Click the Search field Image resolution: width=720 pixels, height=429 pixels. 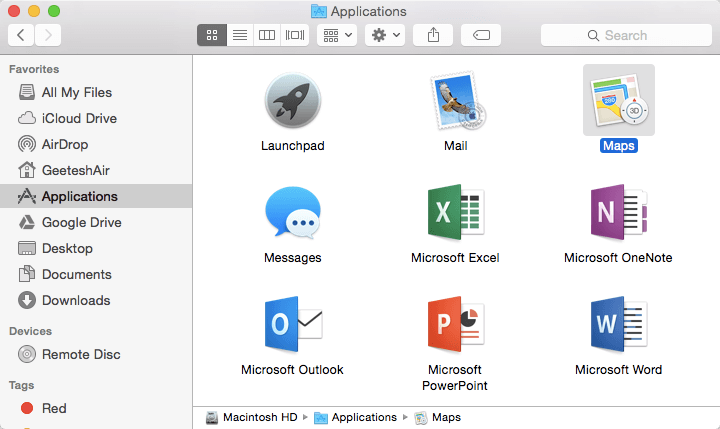625,35
